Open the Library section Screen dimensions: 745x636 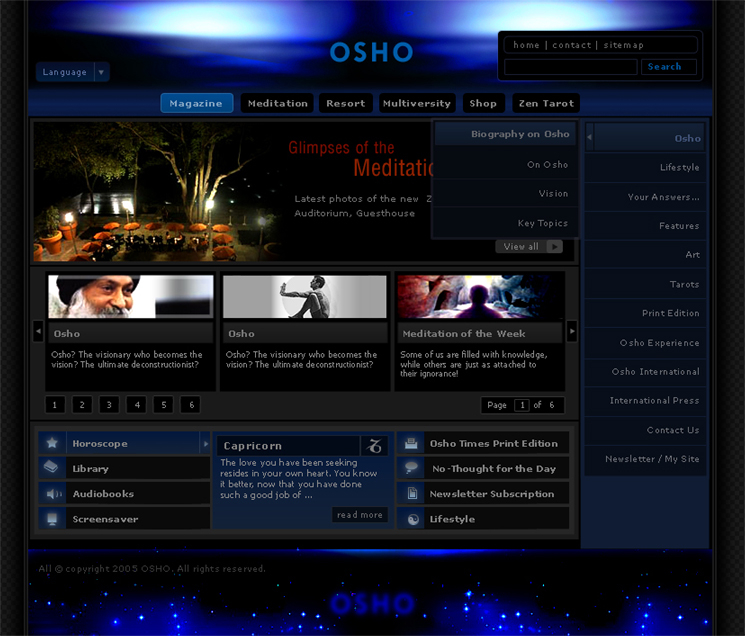[x=124, y=468]
